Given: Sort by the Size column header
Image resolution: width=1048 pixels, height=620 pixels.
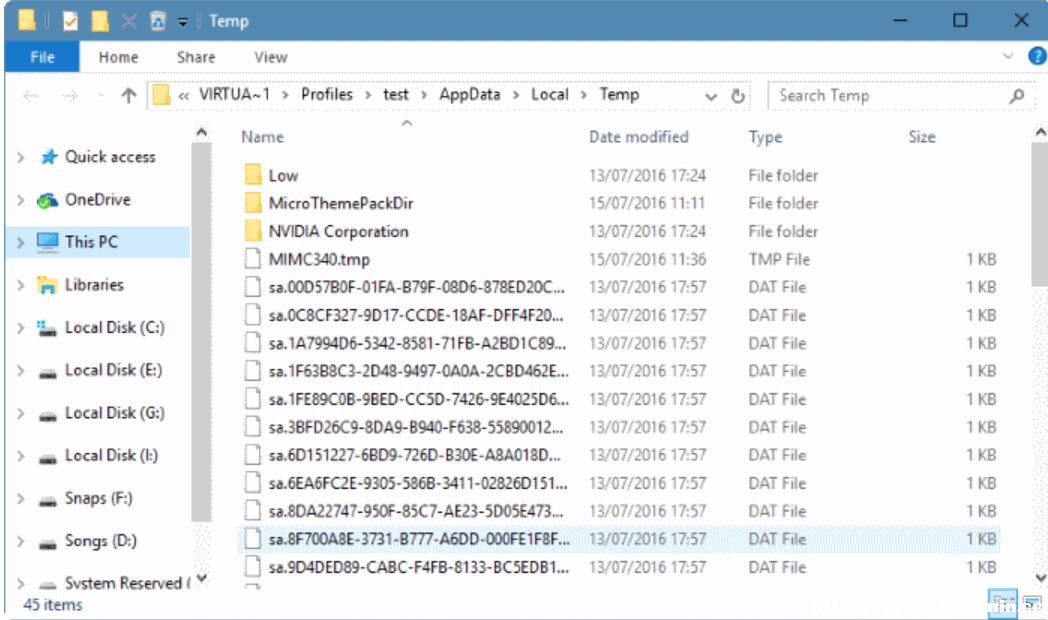Looking at the screenshot, I should point(922,137).
